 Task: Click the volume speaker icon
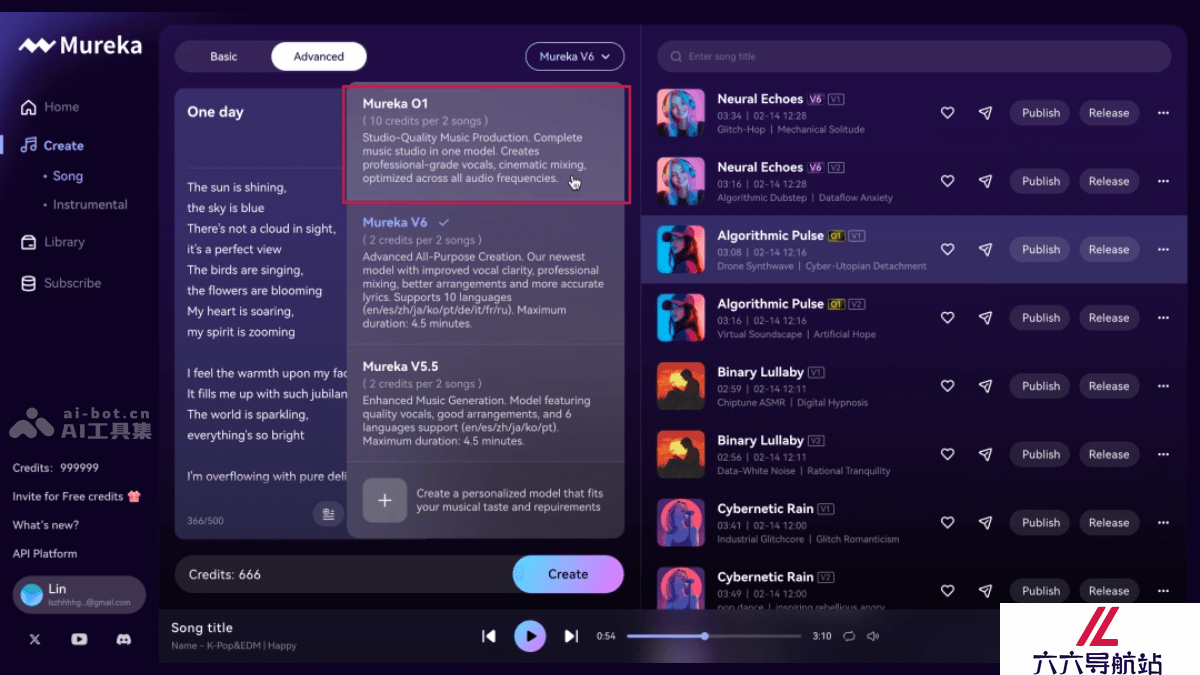pos(873,636)
